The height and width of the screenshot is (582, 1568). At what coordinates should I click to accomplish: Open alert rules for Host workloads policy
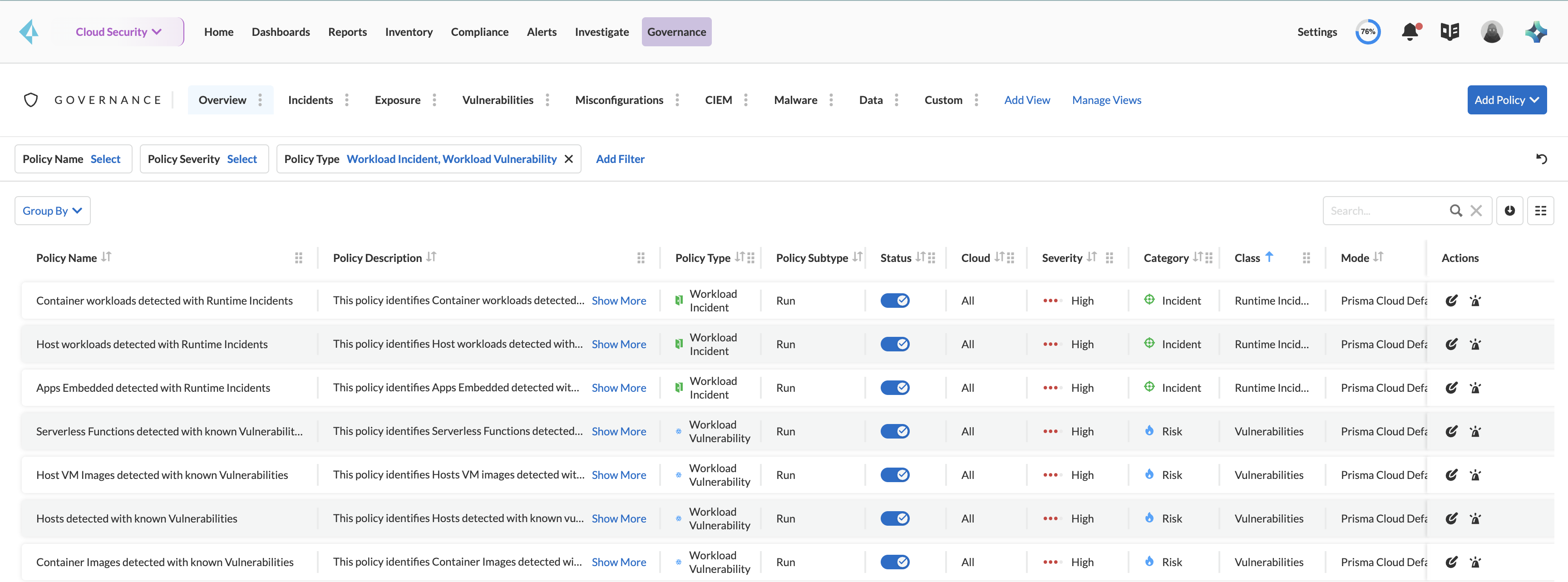[1475, 345]
